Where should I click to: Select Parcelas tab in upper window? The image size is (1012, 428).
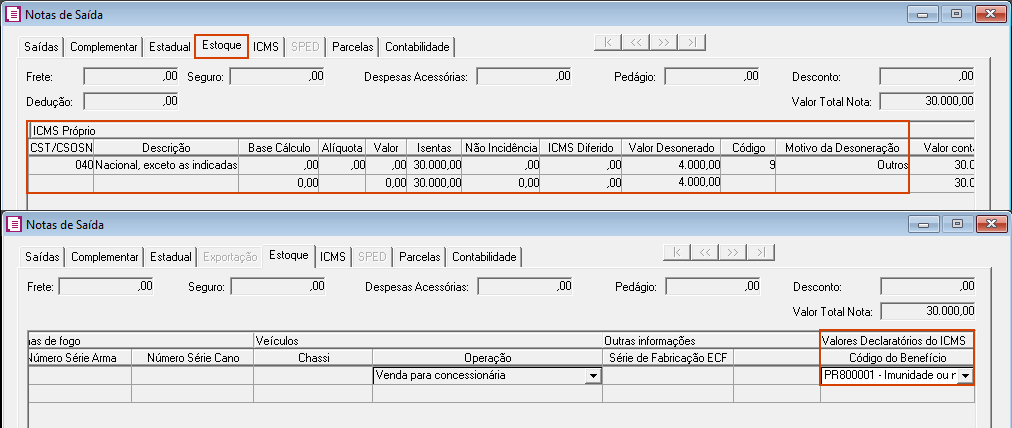(352, 47)
